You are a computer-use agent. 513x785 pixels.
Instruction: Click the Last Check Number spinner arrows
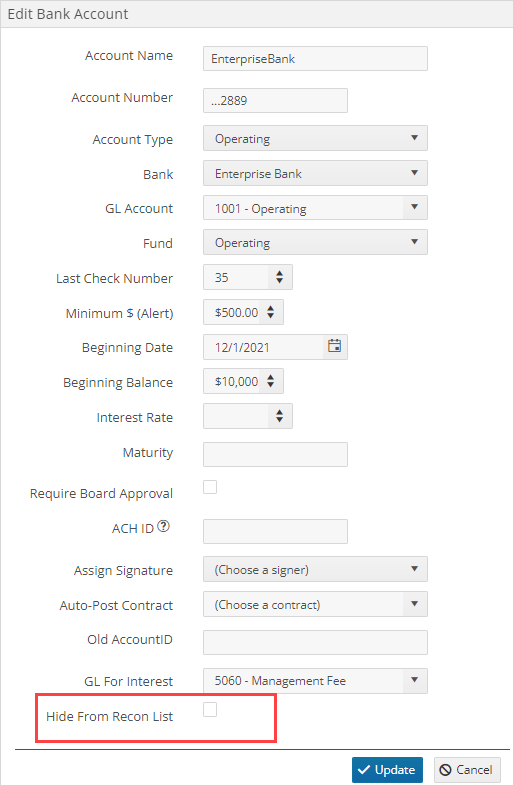(x=279, y=277)
